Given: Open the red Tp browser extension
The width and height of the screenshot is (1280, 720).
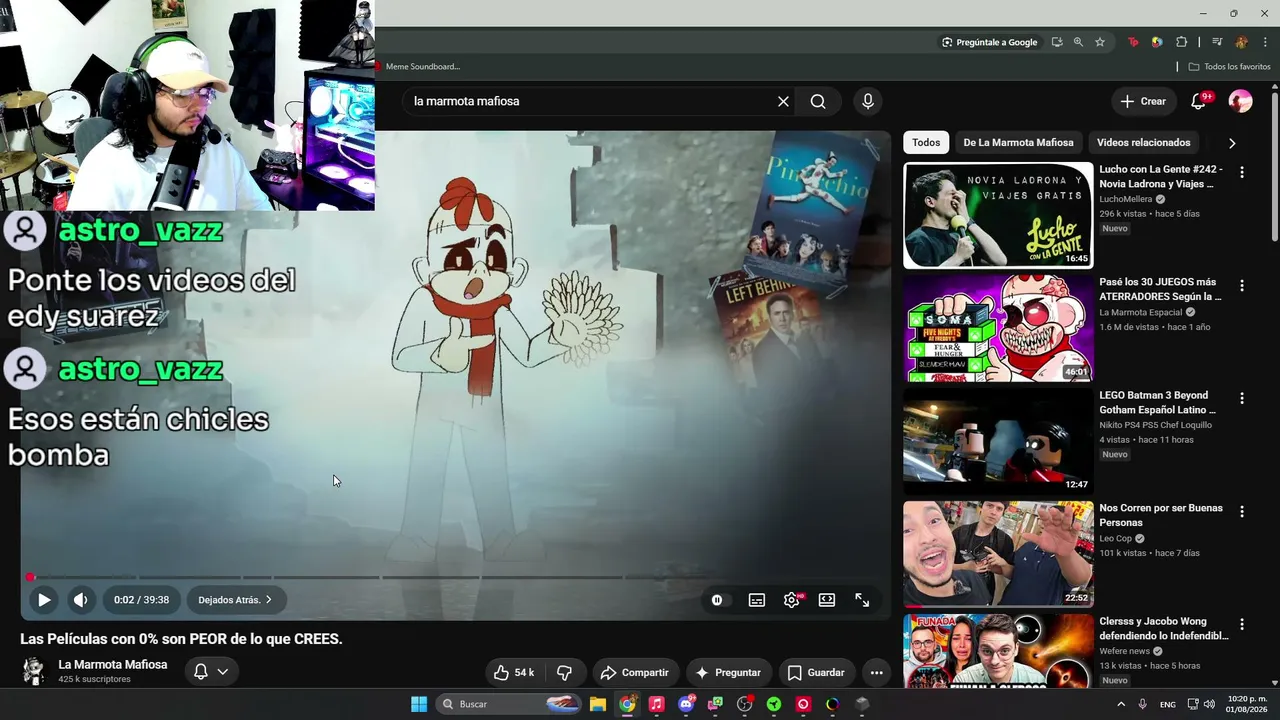Looking at the screenshot, I should point(1133,42).
